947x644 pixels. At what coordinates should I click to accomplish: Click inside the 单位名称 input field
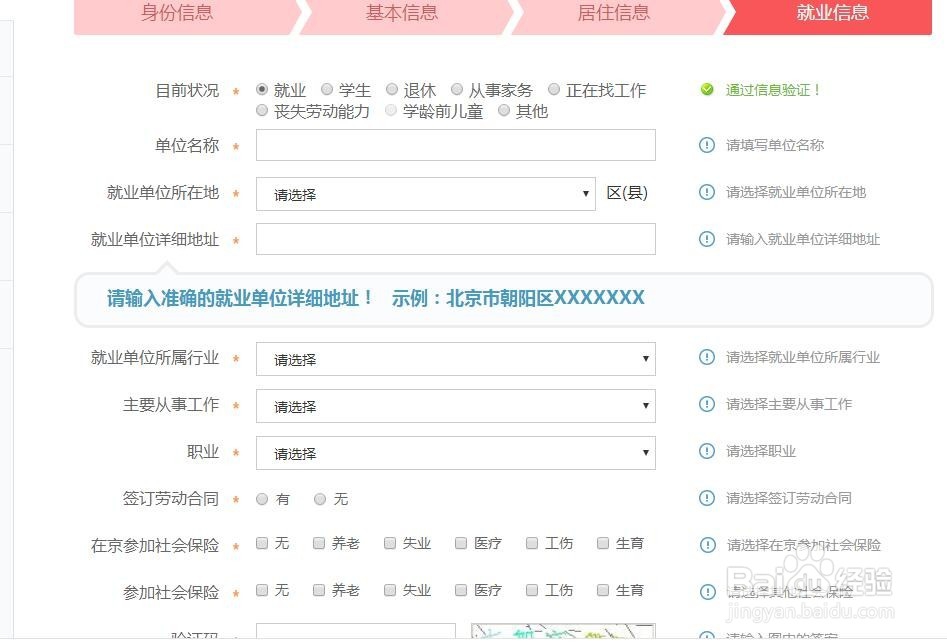pyautogui.click(x=455, y=144)
